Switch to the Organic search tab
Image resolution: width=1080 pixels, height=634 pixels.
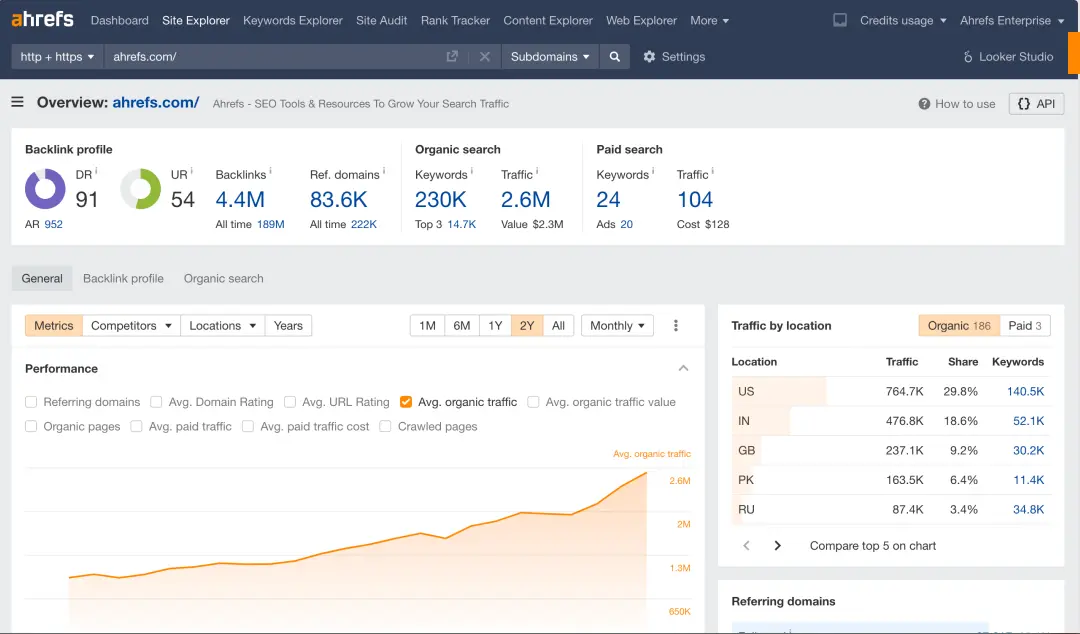click(x=223, y=278)
